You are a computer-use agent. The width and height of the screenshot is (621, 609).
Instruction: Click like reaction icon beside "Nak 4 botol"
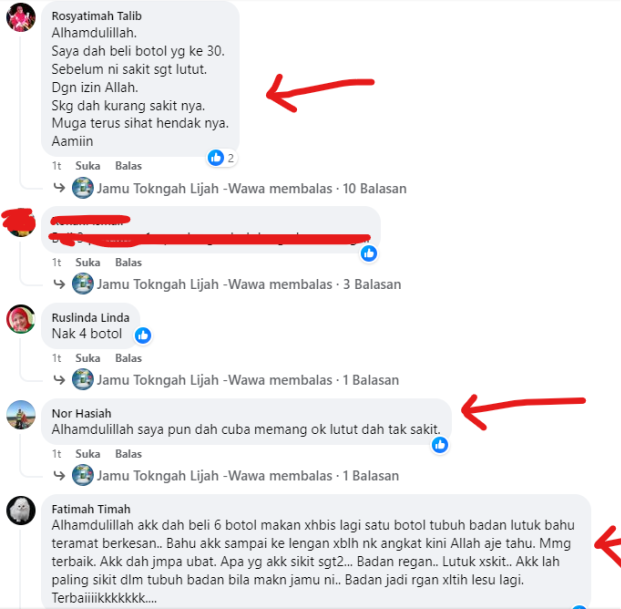click(x=143, y=335)
